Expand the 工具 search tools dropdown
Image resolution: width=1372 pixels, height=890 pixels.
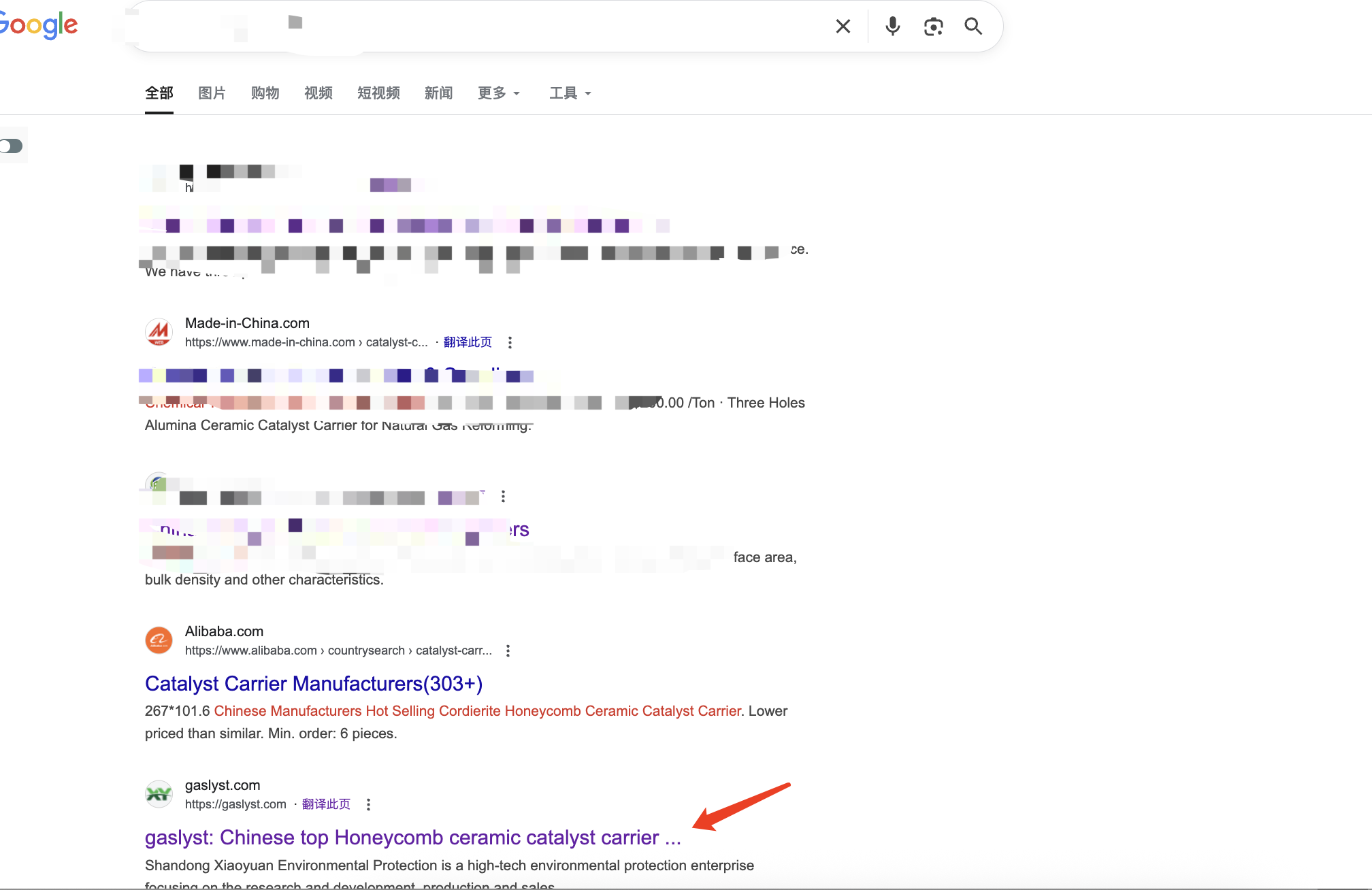(x=569, y=93)
